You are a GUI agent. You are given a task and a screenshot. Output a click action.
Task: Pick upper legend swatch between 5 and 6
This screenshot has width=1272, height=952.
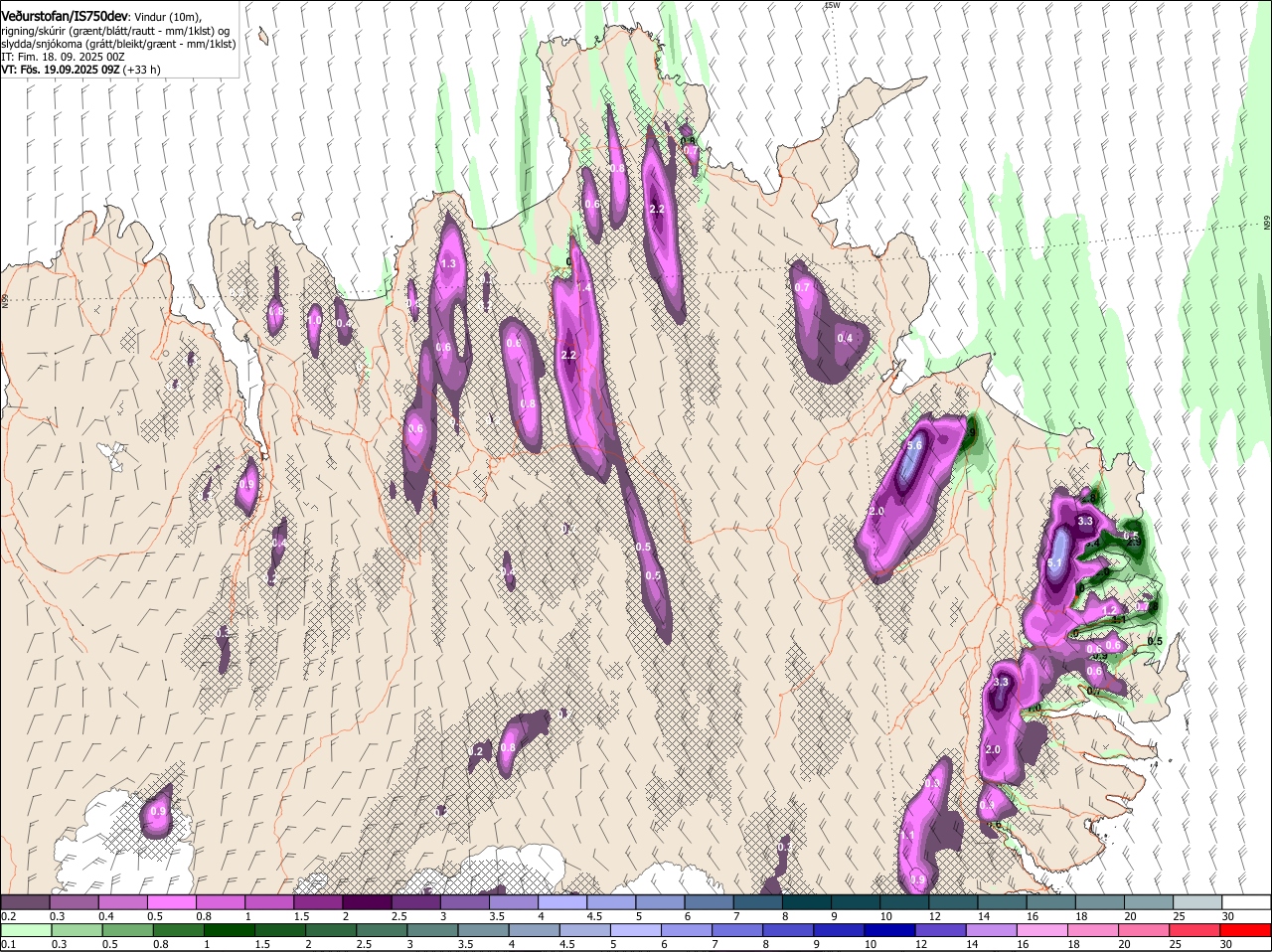(660, 901)
